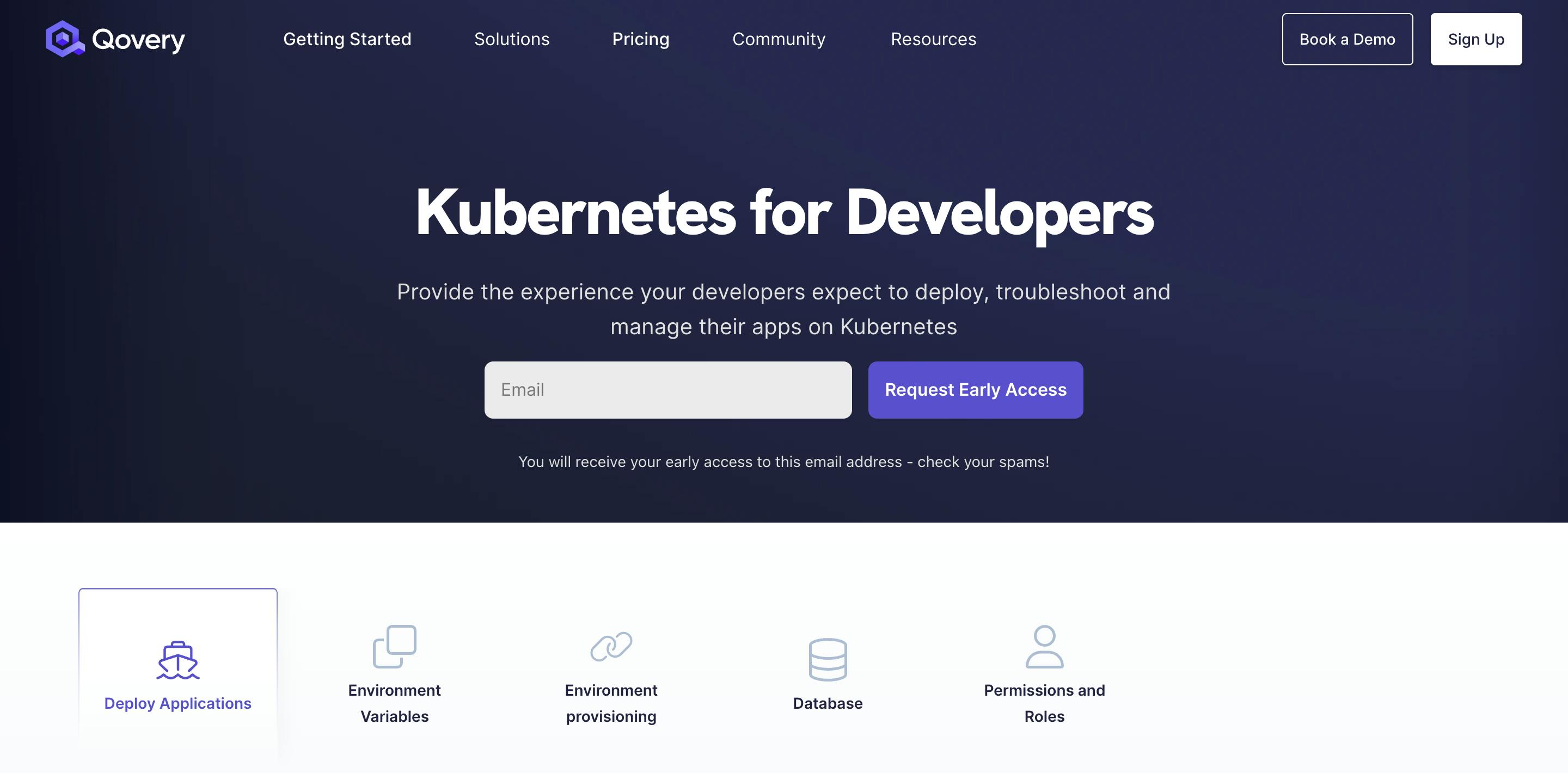Select the Permissions and Roles tab label
Screen dimensions: 1568x773
1044,703
